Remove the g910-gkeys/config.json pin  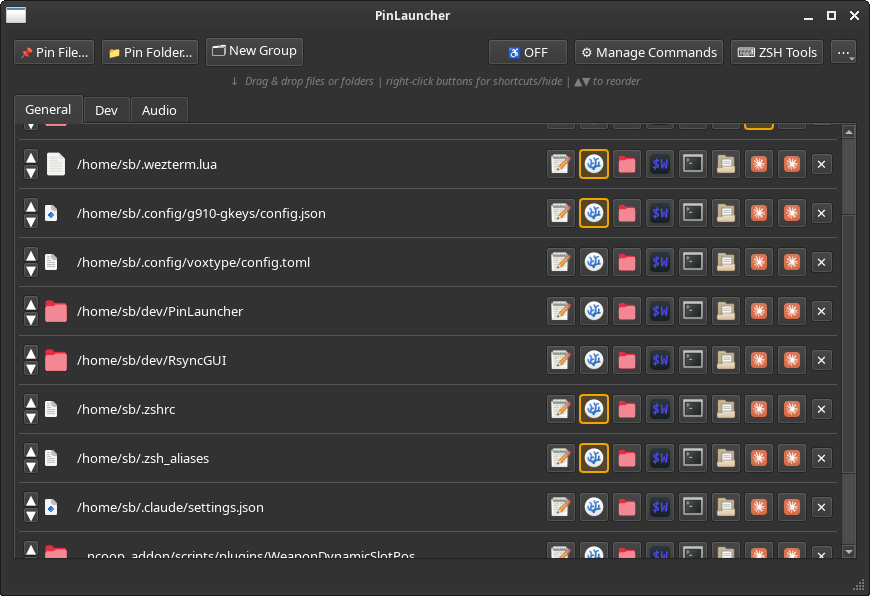click(x=822, y=213)
